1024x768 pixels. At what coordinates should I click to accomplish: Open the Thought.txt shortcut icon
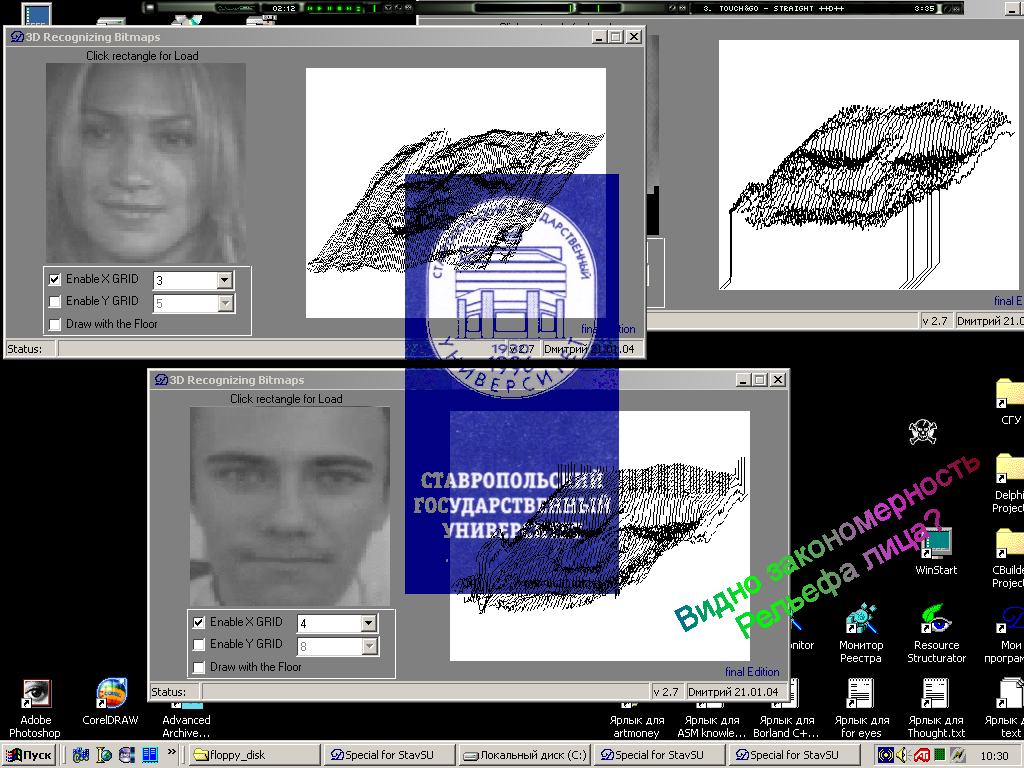tap(935, 694)
